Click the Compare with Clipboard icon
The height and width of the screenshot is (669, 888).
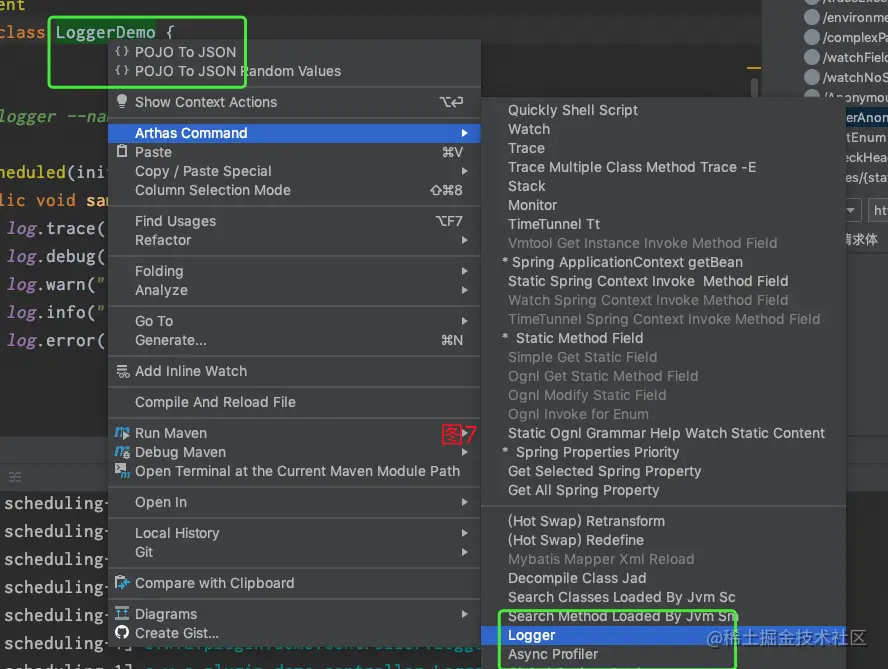point(122,583)
